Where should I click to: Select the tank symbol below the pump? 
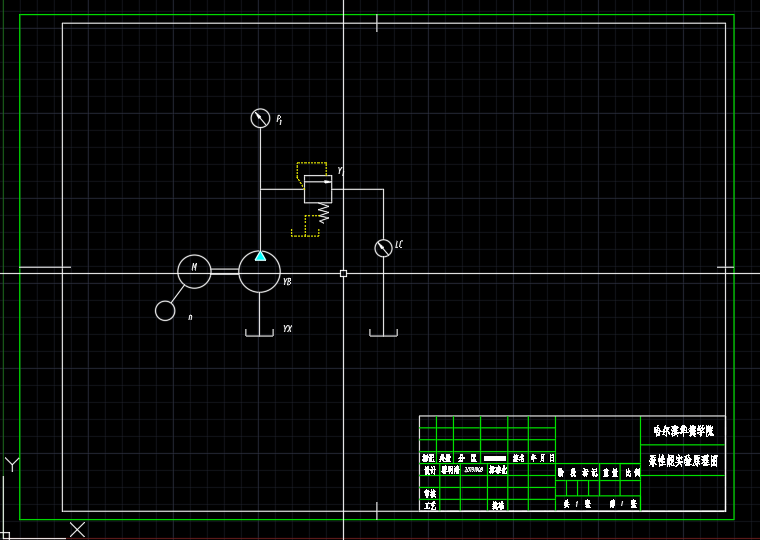tap(259, 333)
